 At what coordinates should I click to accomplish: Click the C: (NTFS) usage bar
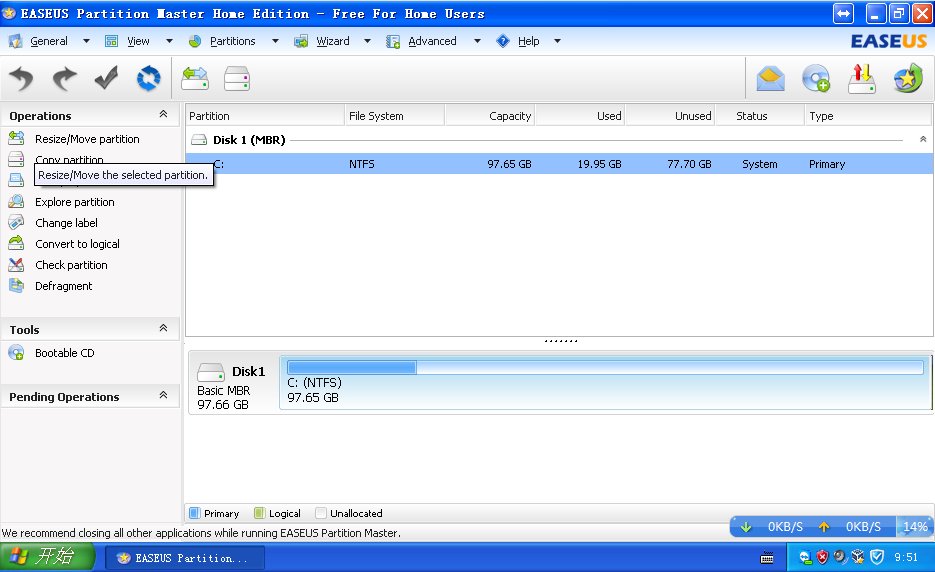pyautogui.click(x=605, y=367)
